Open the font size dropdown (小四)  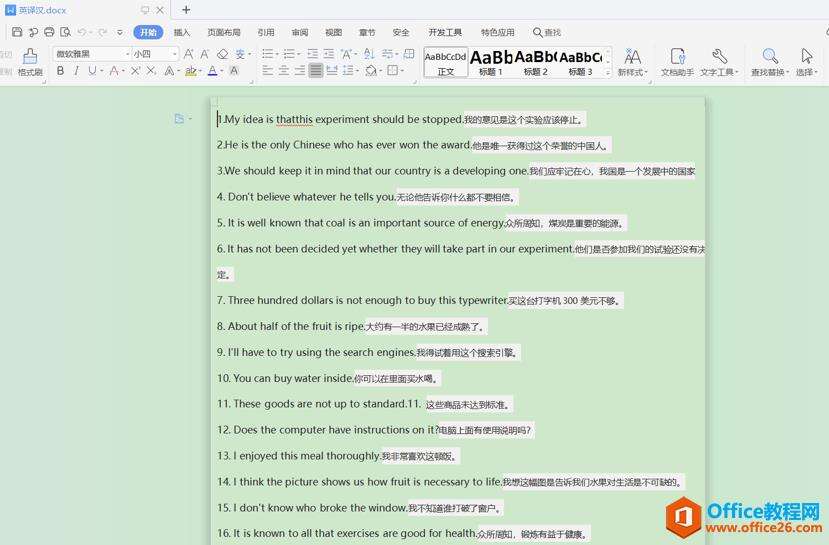pos(155,54)
